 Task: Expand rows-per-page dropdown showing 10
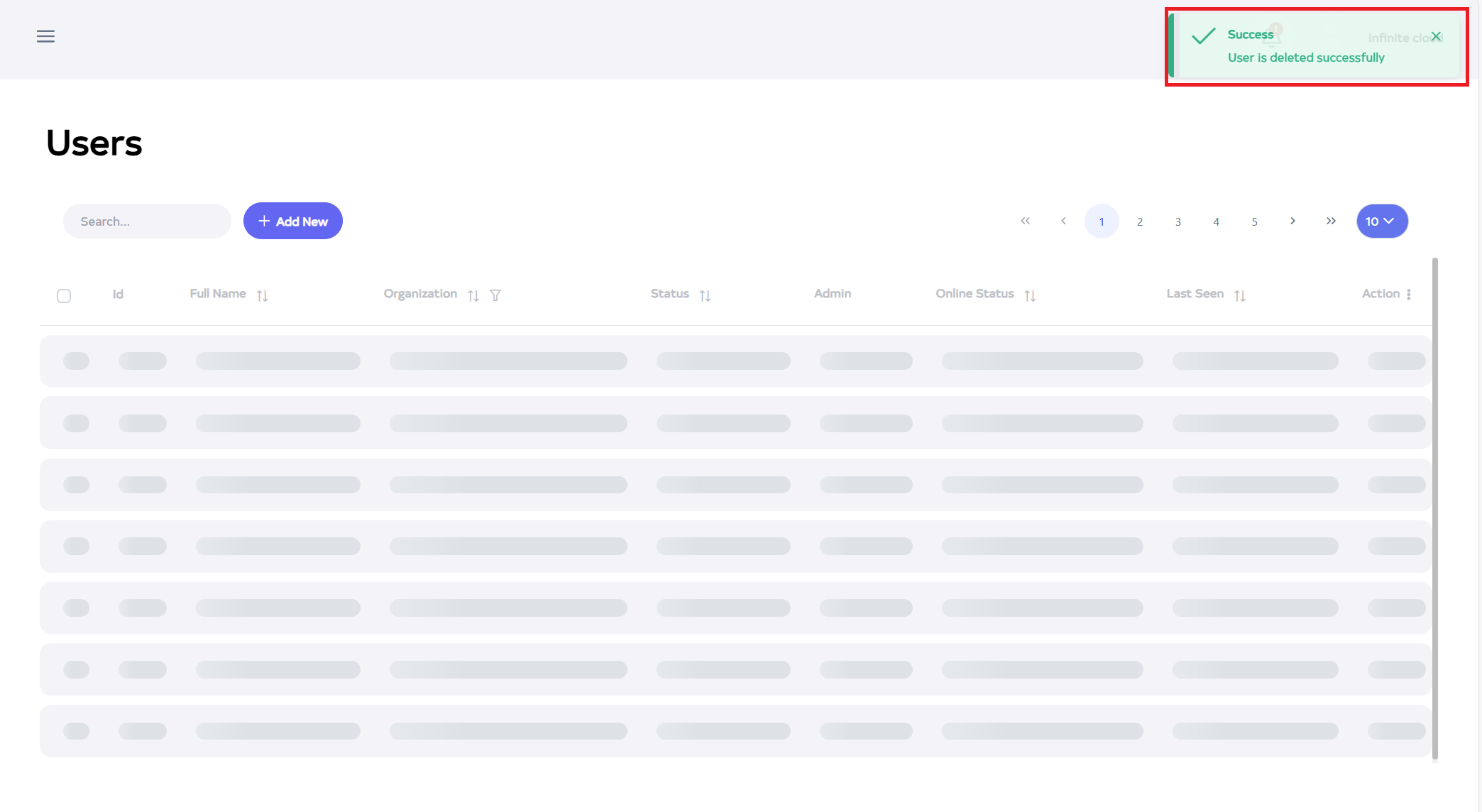click(1382, 221)
